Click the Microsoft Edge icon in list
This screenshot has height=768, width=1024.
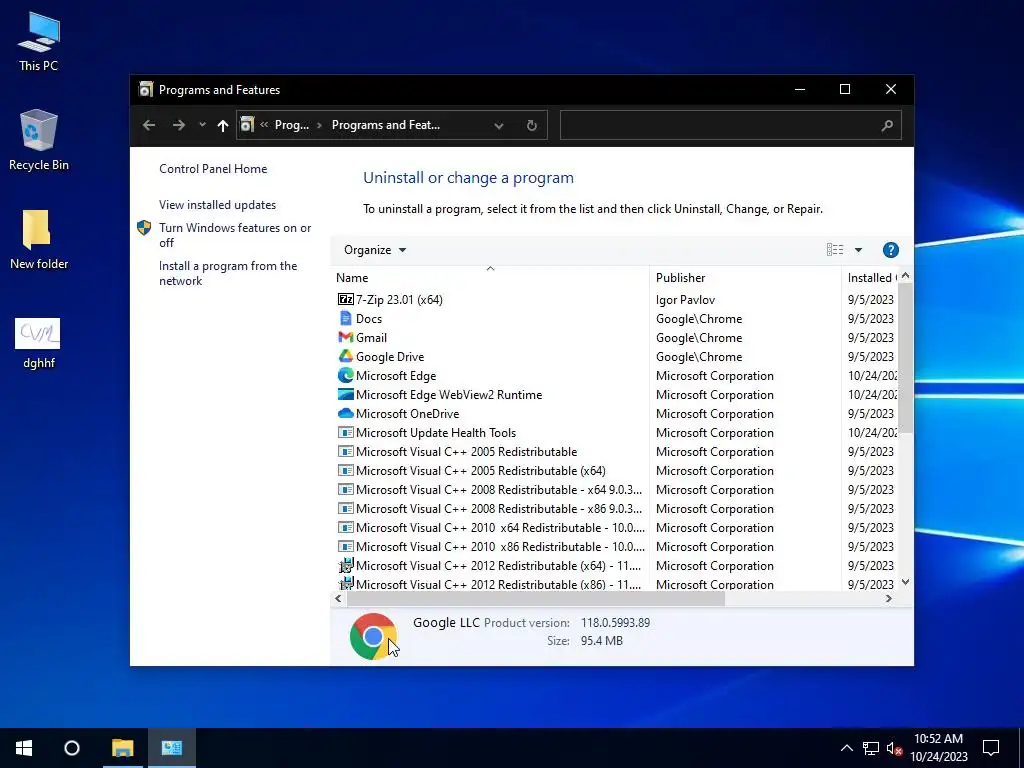click(x=345, y=375)
